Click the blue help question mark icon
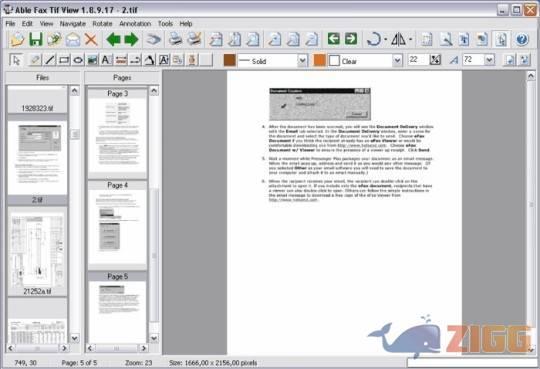The height and width of the screenshot is (369, 540). coord(522,39)
